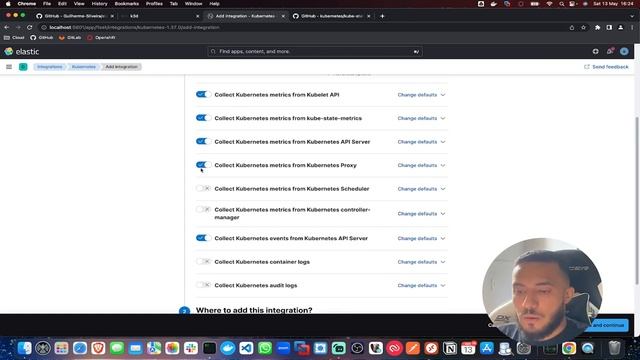Close the Add integration browser tab
This screenshot has height=360, width=640.
point(283,16)
